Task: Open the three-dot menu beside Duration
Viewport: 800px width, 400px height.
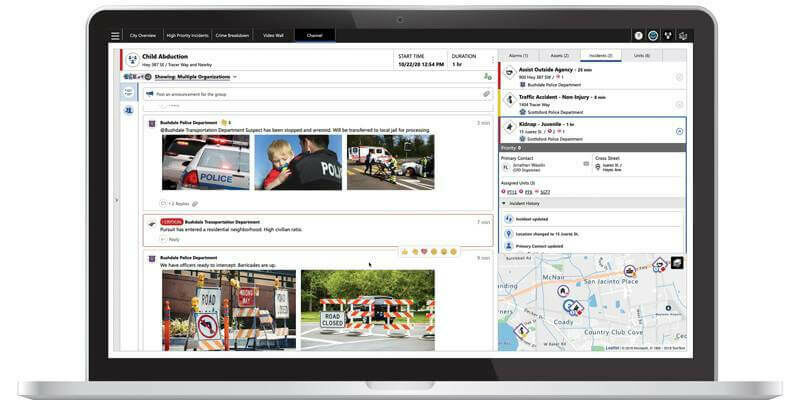Action: (493, 60)
